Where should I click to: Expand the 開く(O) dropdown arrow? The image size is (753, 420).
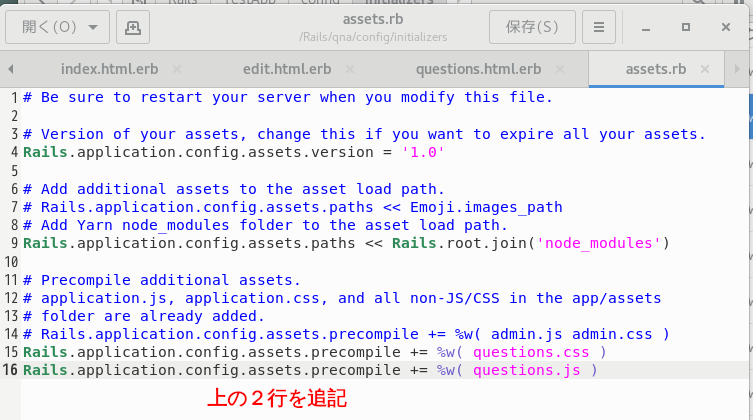click(93, 27)
